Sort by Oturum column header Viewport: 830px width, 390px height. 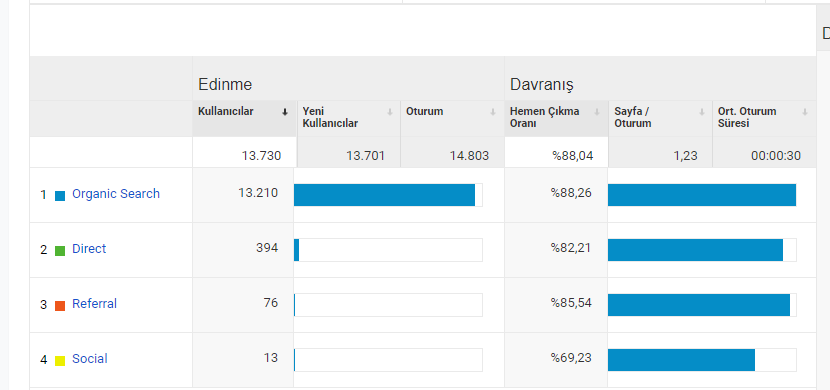coord(453,119)
